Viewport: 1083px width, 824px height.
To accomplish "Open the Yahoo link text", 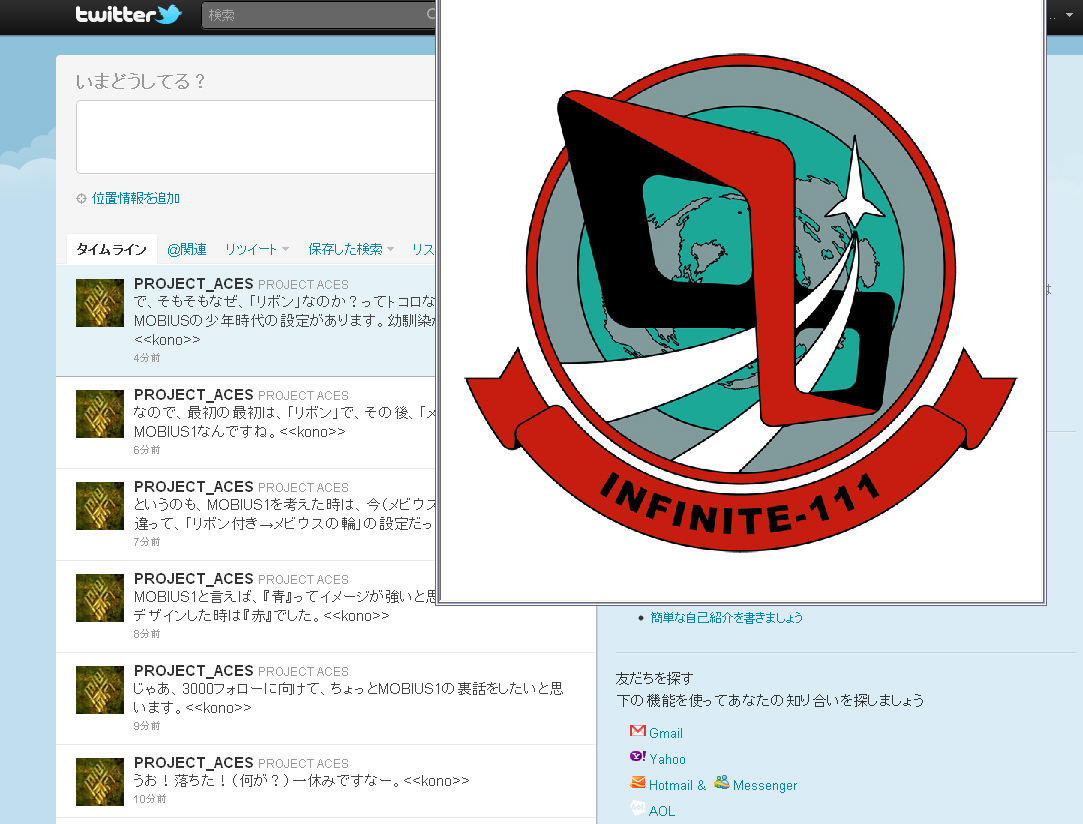I will click(667, 760).
